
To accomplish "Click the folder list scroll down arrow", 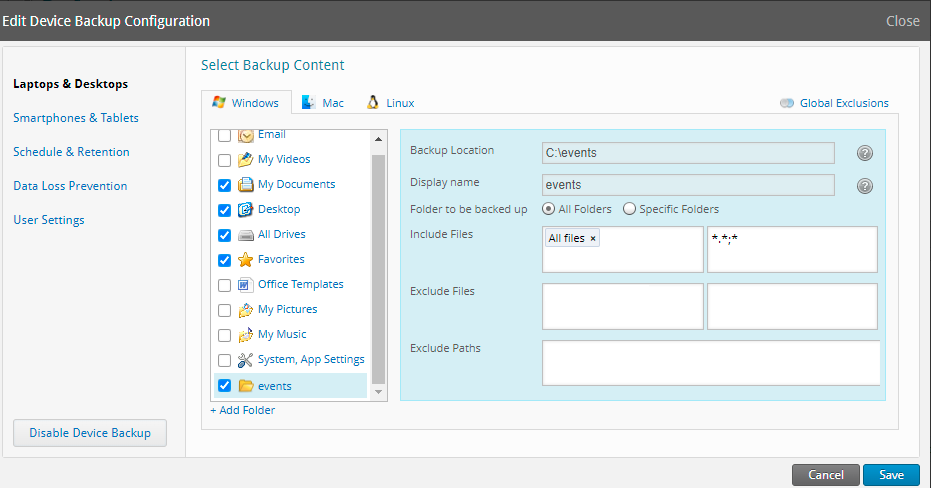I will [378, 392].
